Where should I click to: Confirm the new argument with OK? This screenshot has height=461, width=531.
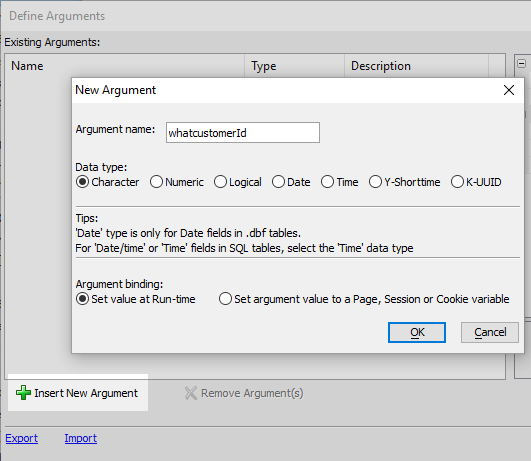tap(417, 332)
